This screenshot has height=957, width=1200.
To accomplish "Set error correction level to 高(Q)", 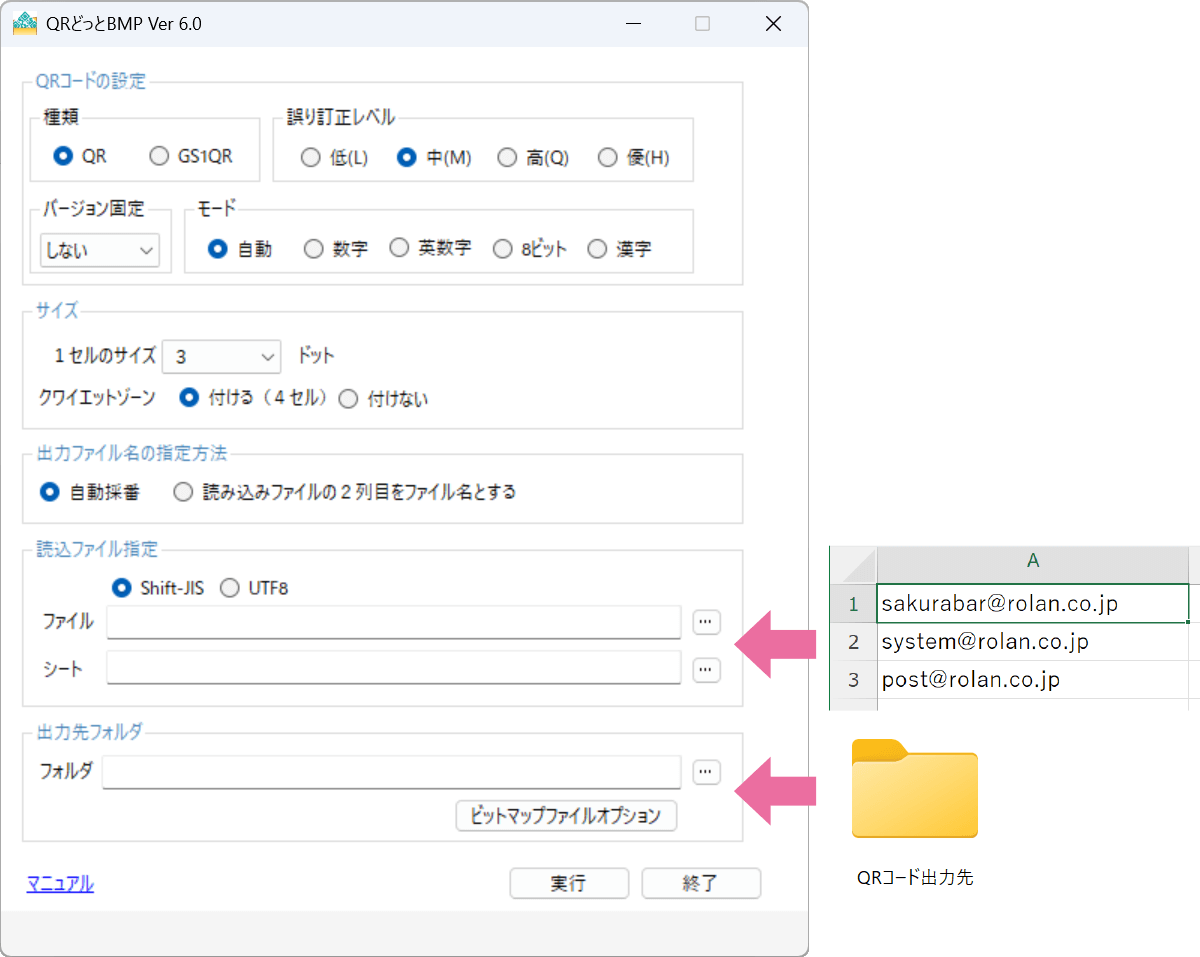I will tap(508, 157).
